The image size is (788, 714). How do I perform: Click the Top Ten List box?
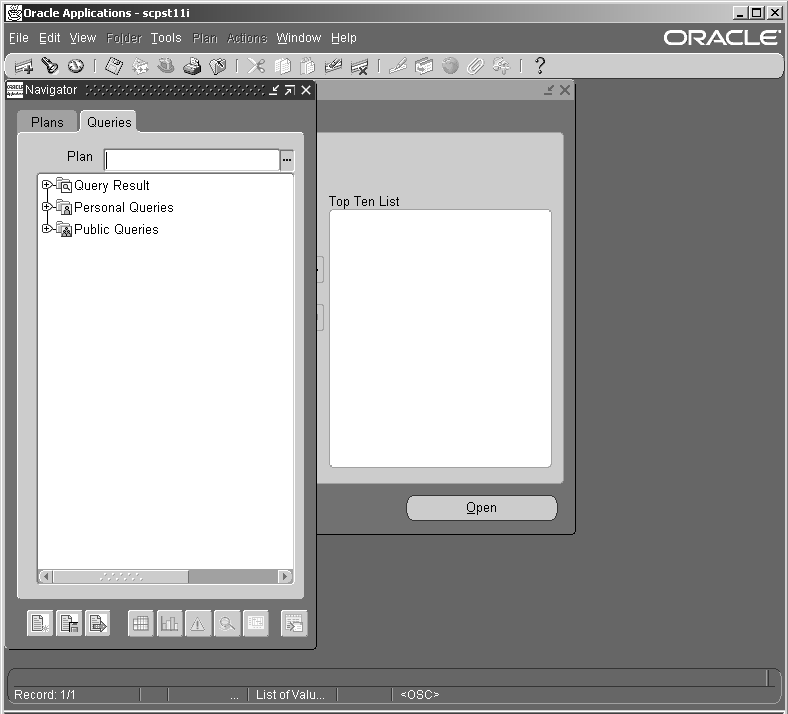tap(440, 339)
